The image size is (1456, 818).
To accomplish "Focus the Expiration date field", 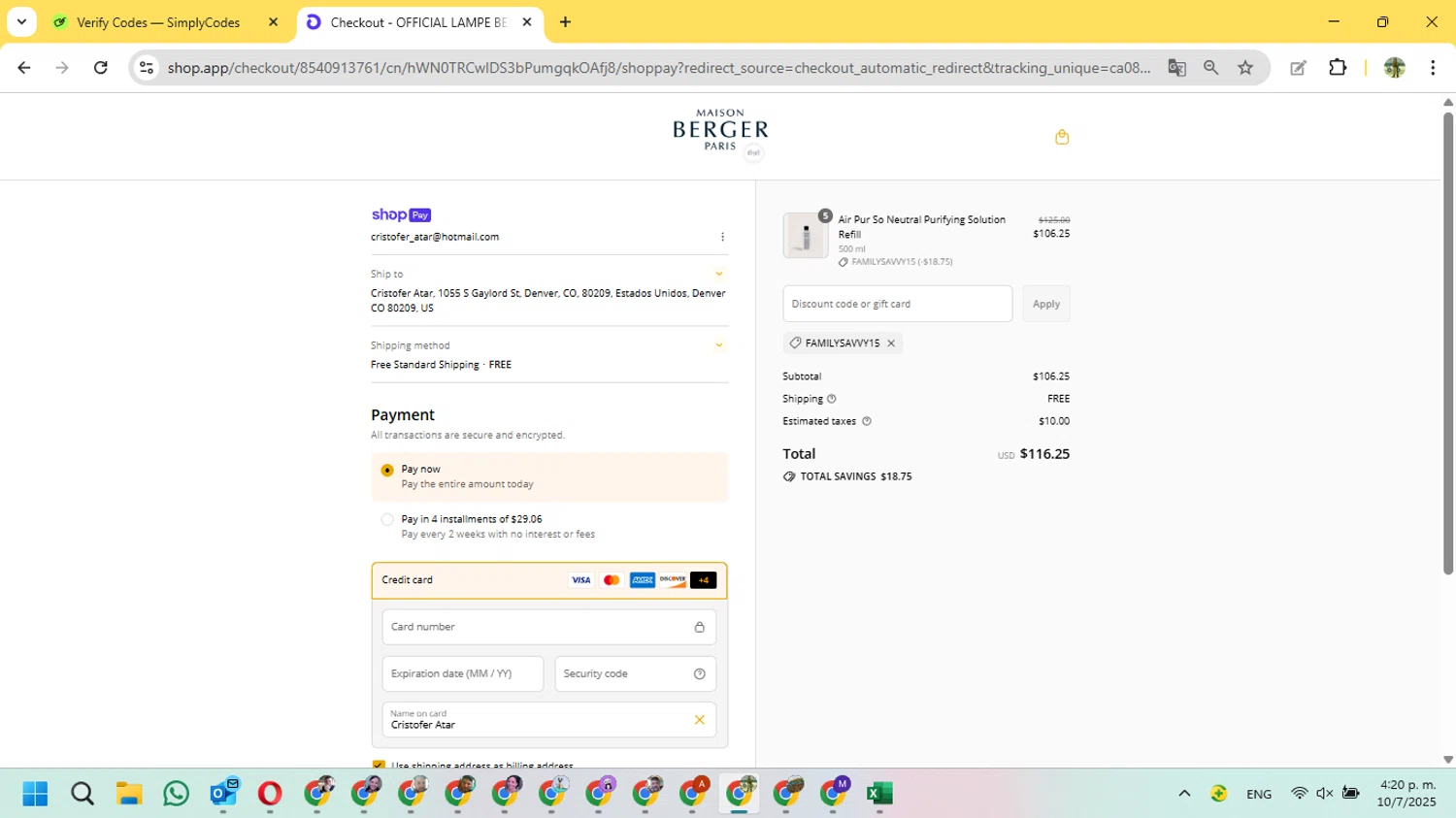I will tap(463, 673).
